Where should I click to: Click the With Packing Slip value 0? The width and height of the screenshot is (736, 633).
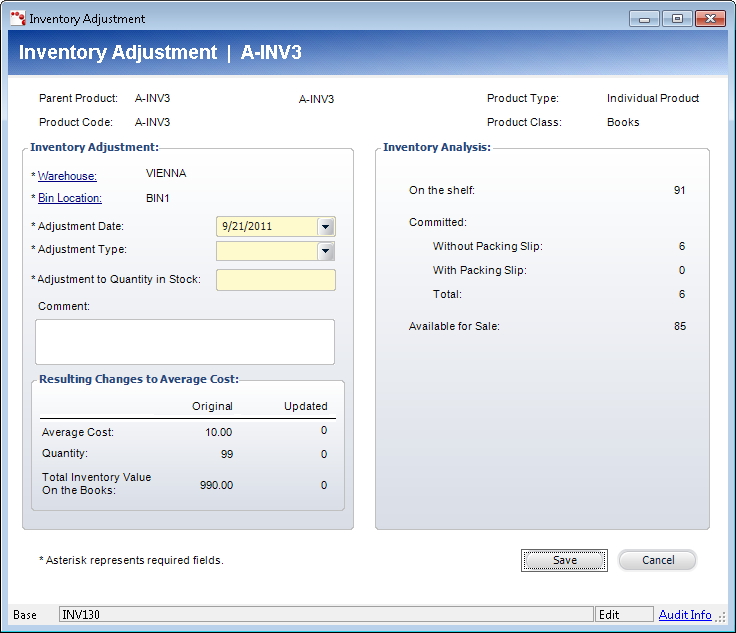682,270
